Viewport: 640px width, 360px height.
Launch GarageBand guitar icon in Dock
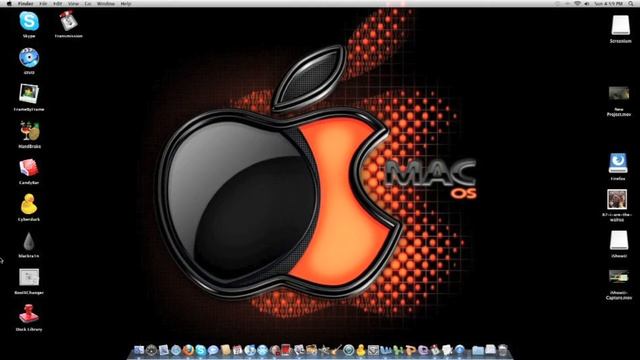click(336, 349)
